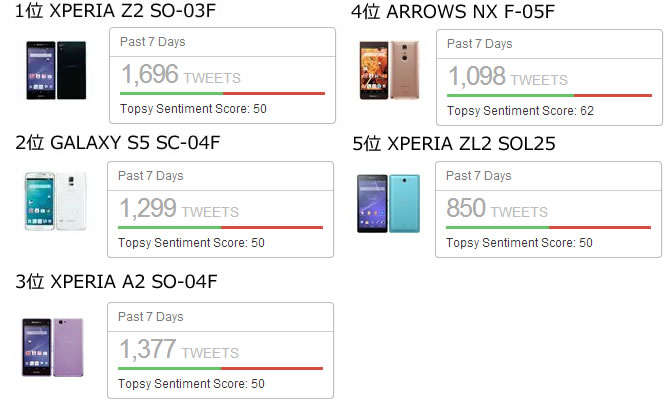This screenshot has height=401, width=667.
Task: Open the 1,696 tweets count
Action: pos(181,74)
